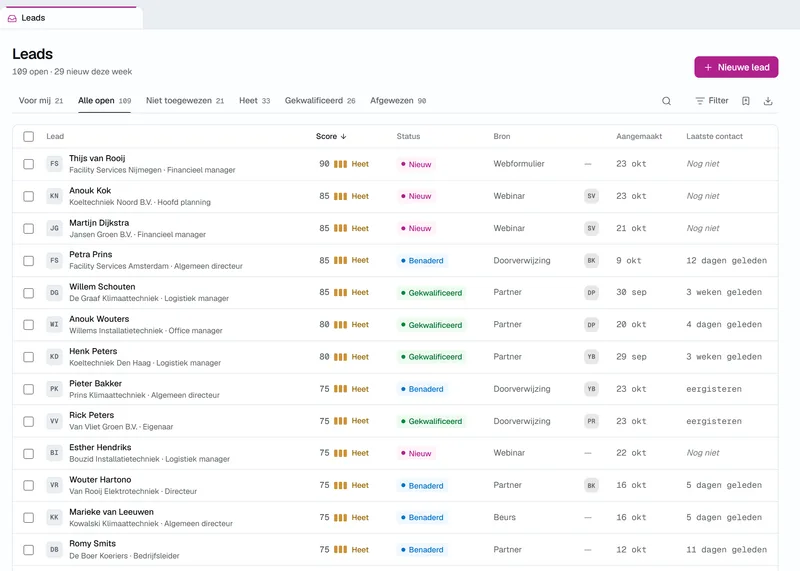Click the export download icon

[x=768, y=101]
